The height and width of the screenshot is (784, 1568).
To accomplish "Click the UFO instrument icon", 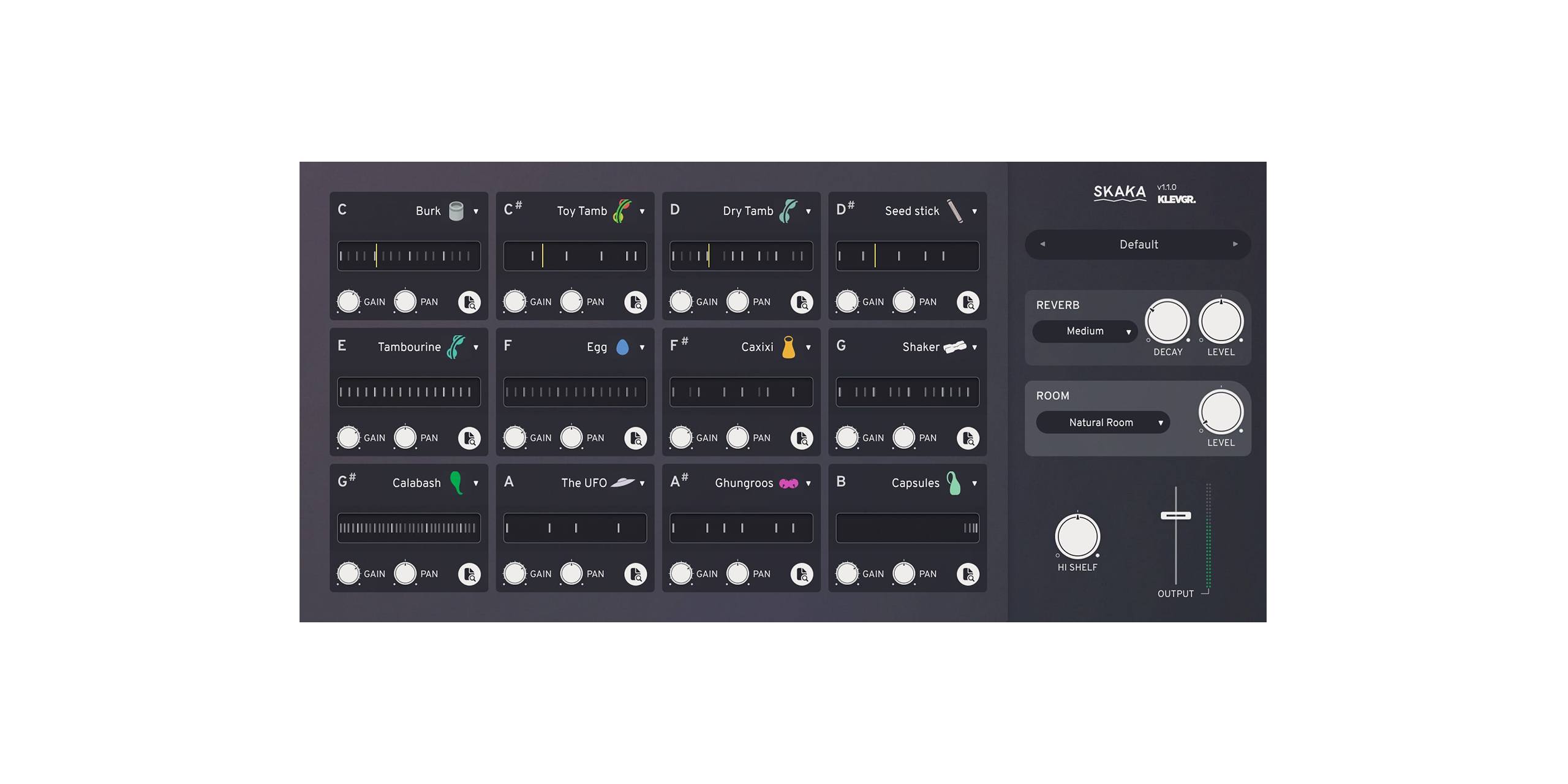I will coord(622,483).
